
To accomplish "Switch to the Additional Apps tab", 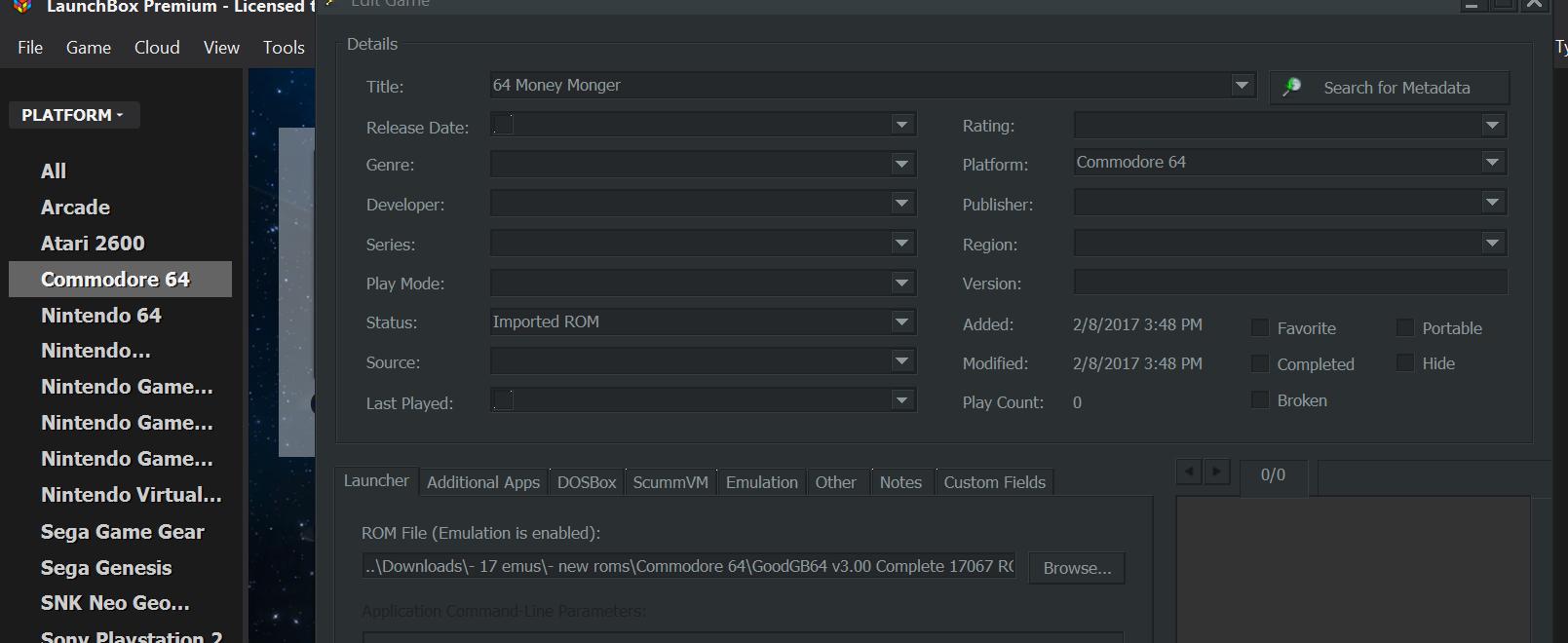I will [x=483, y=482].
